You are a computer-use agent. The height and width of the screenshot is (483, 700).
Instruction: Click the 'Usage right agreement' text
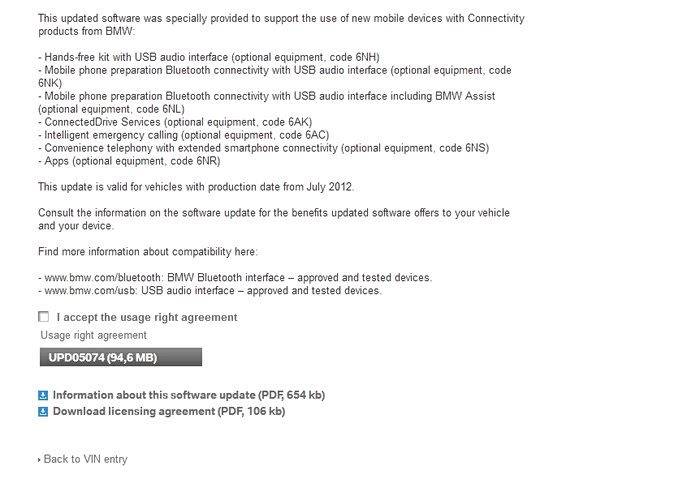coord(93,335)
